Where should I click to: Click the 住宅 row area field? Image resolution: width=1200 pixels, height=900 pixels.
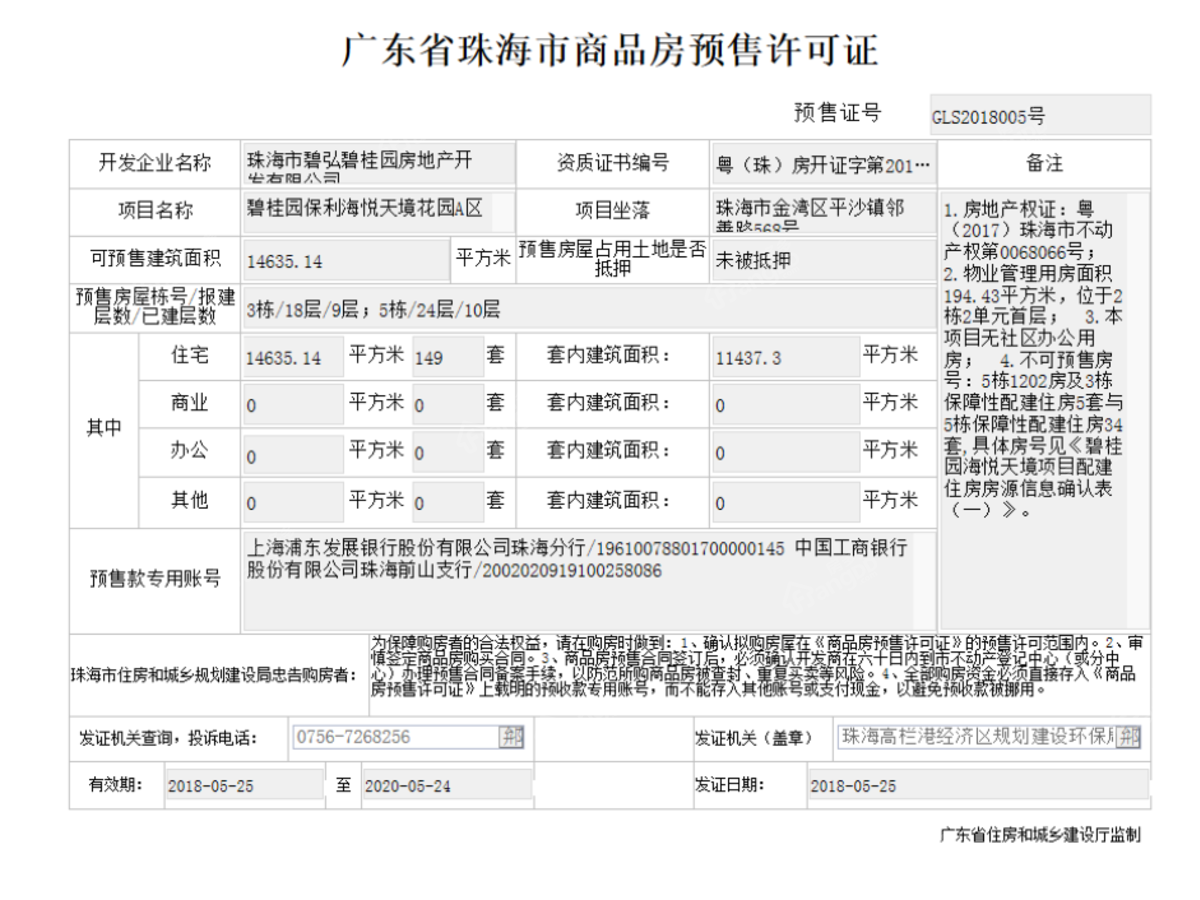(x=293, y=357)
